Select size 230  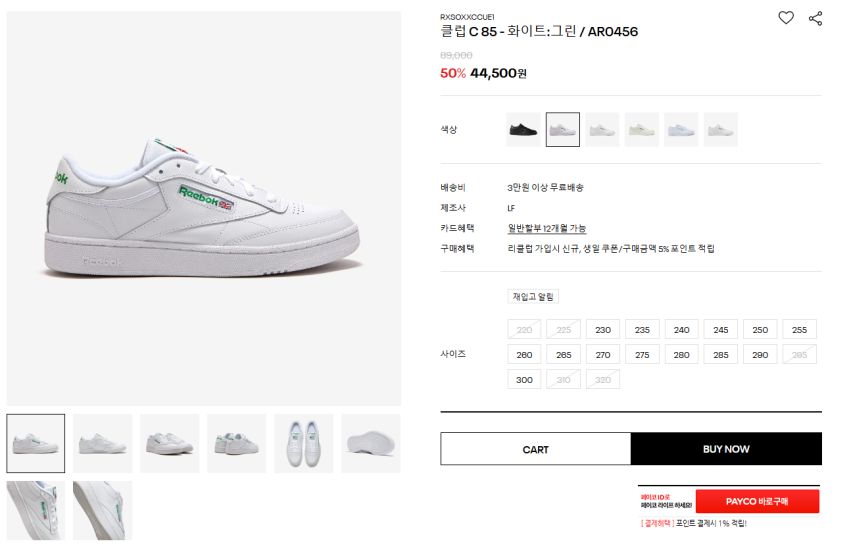click(603, 330)
